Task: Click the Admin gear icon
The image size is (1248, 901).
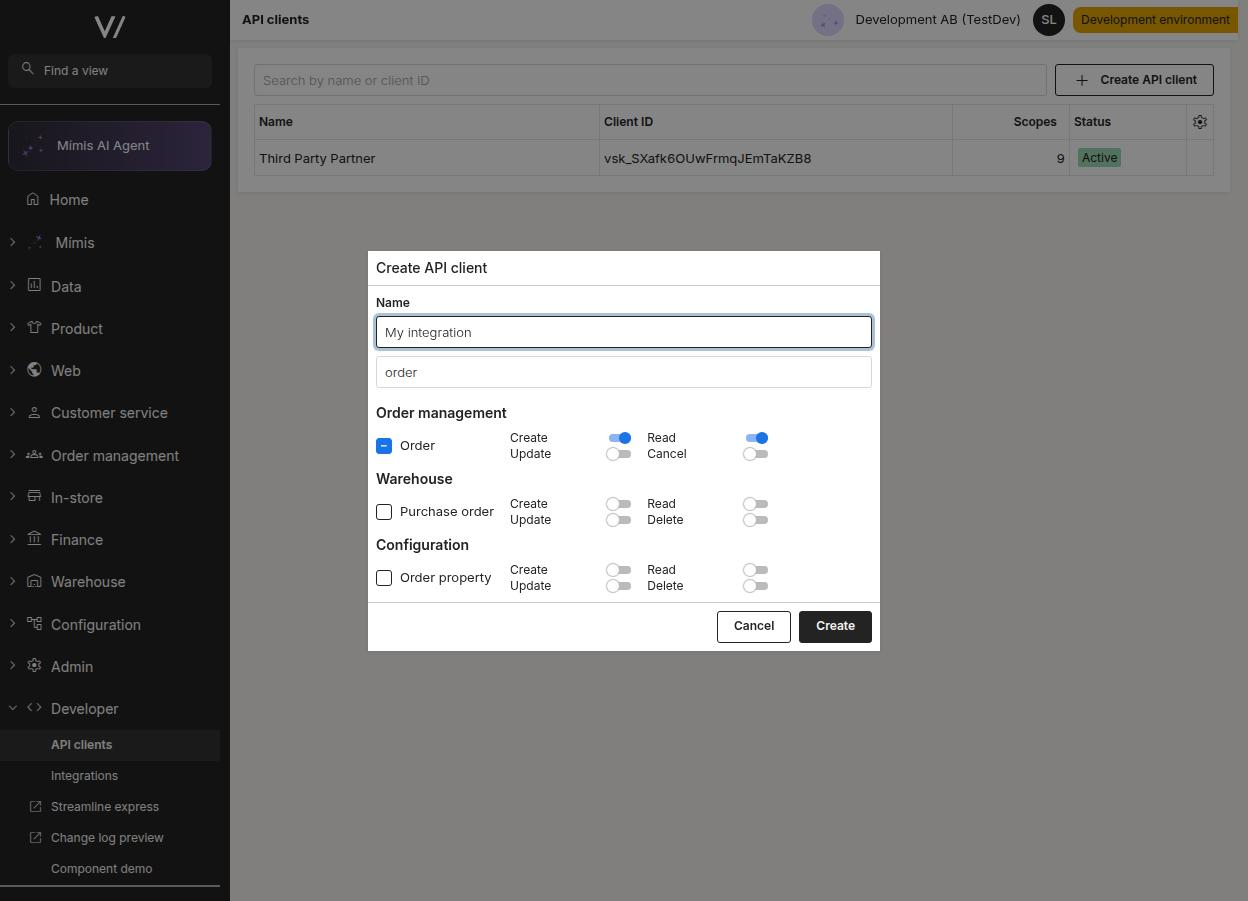Action: (x=34, y=665)
